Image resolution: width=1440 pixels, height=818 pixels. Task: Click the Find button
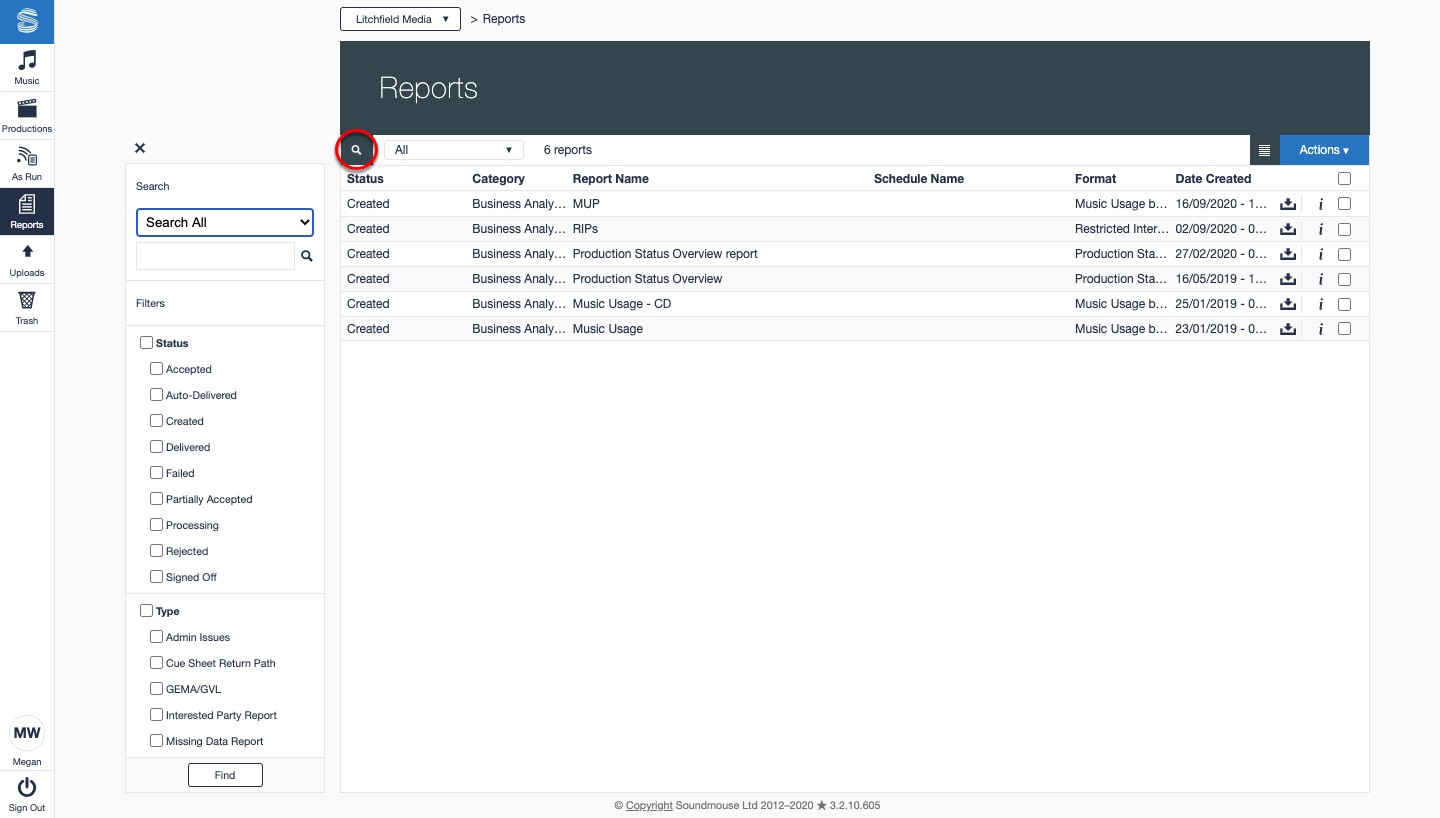tap(225, 775)
